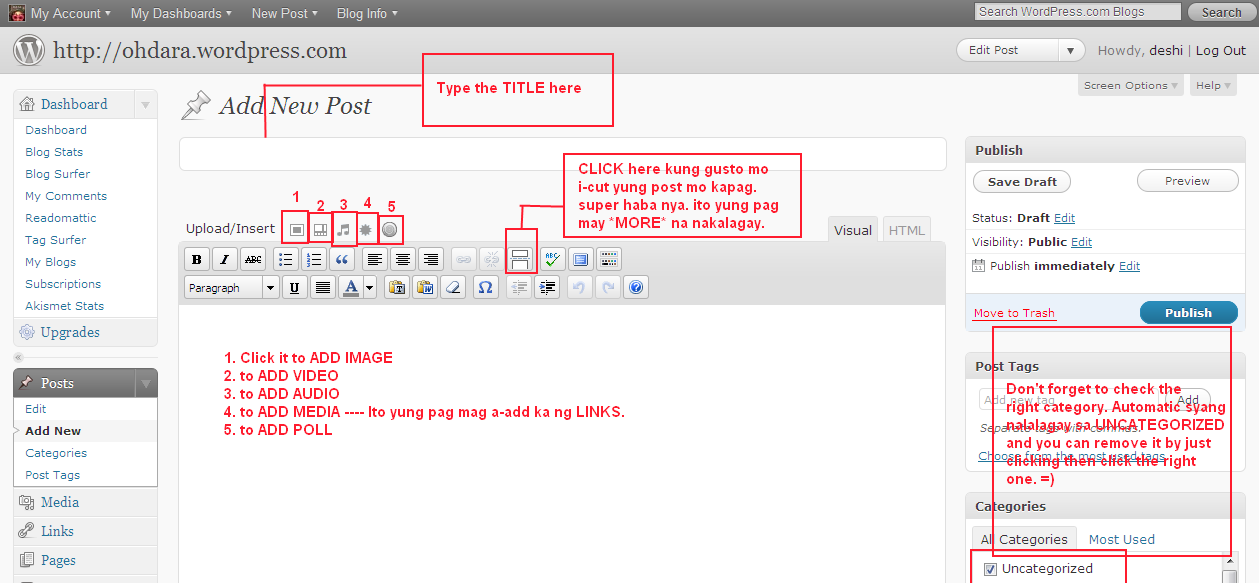Insert the More tag into the post

(520, 260)
